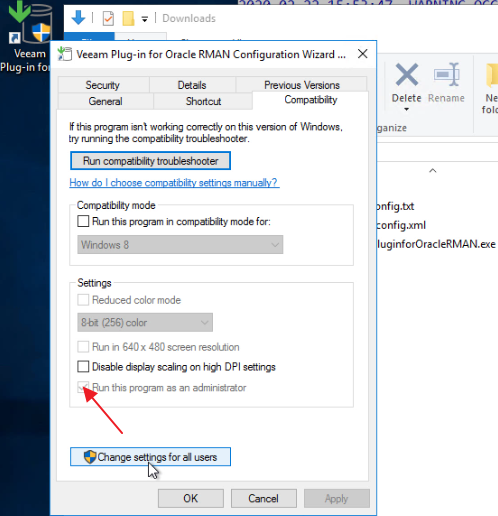Click Run compatibility troubleshooter button
Image resolution: width=498 pixels, height=516 pixels.
click(150, 161)
